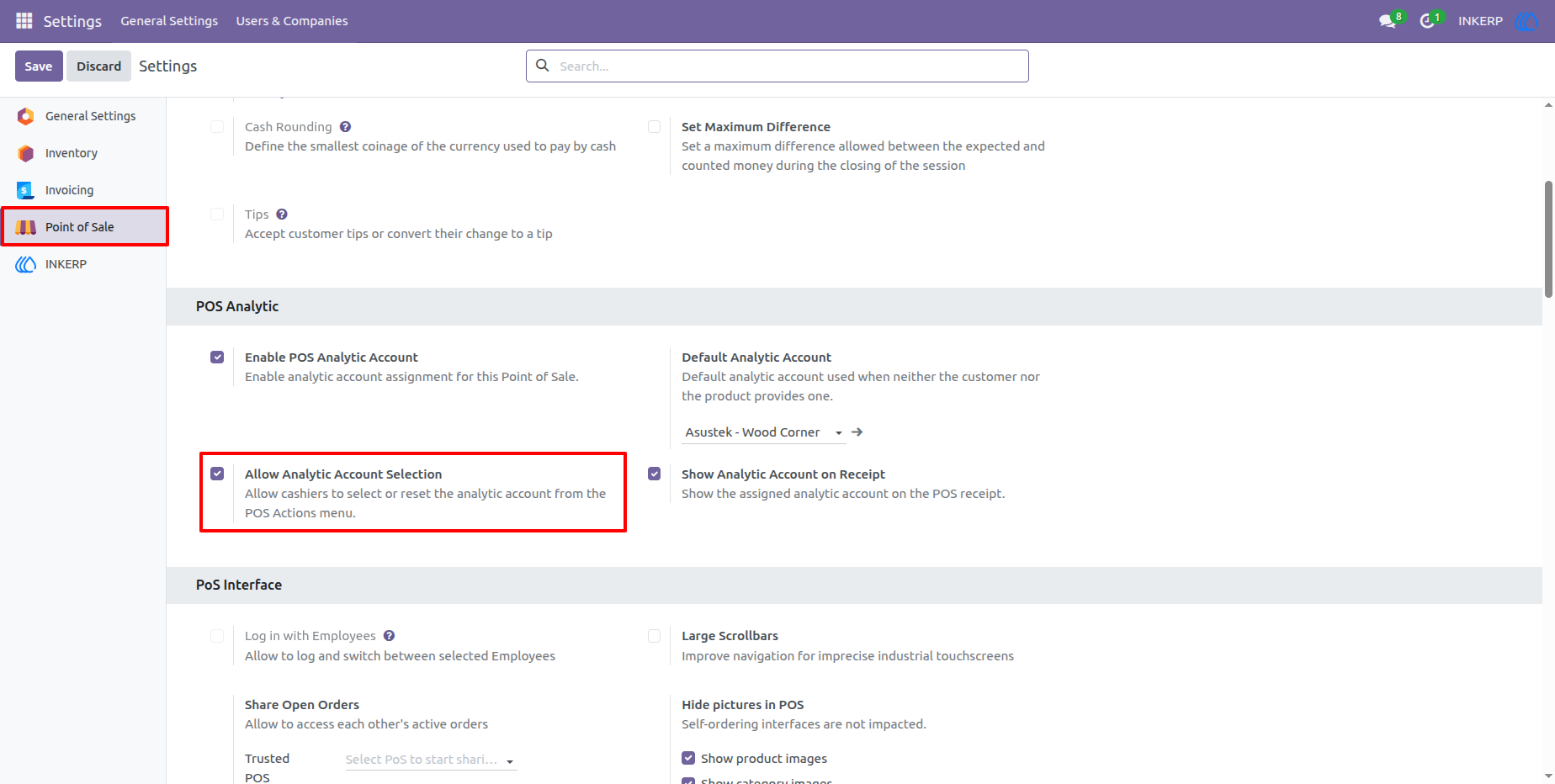Enable the Tips checkbox
The width and height of the screenshot is (1555, 784).
[217, 215]
